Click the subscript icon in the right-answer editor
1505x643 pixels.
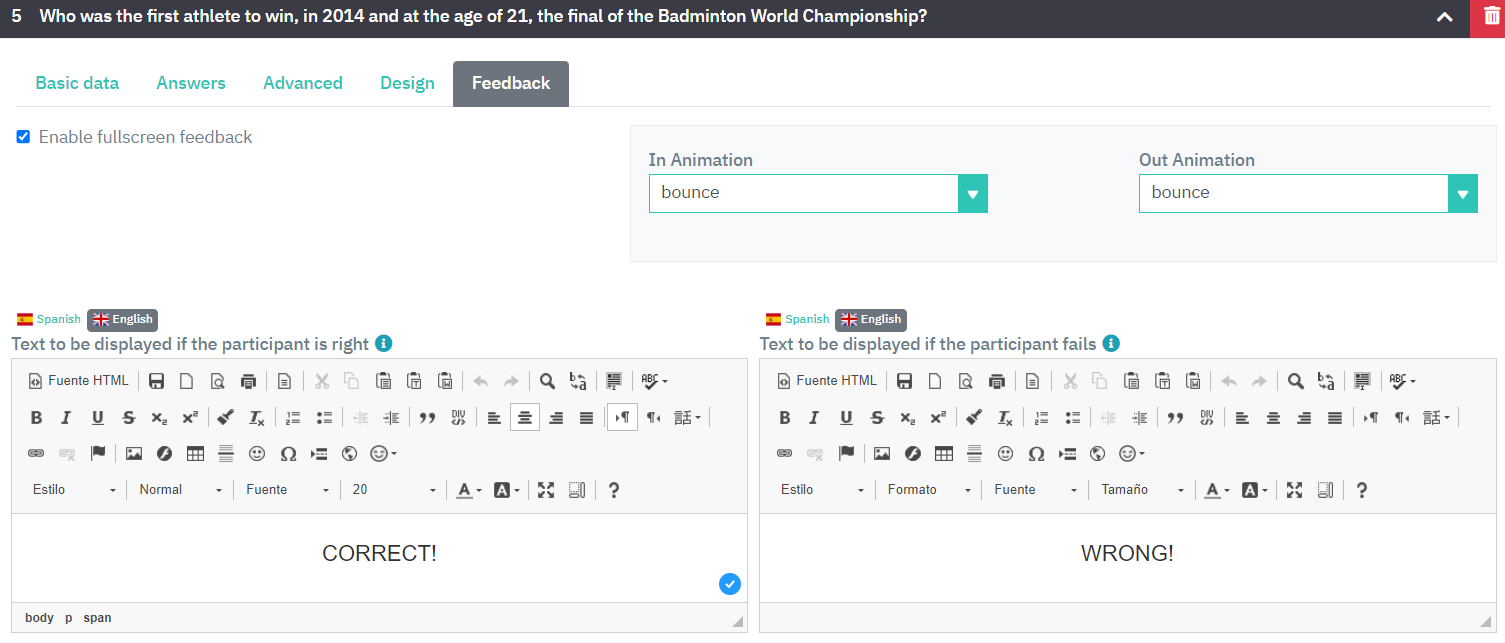point(159,418)
